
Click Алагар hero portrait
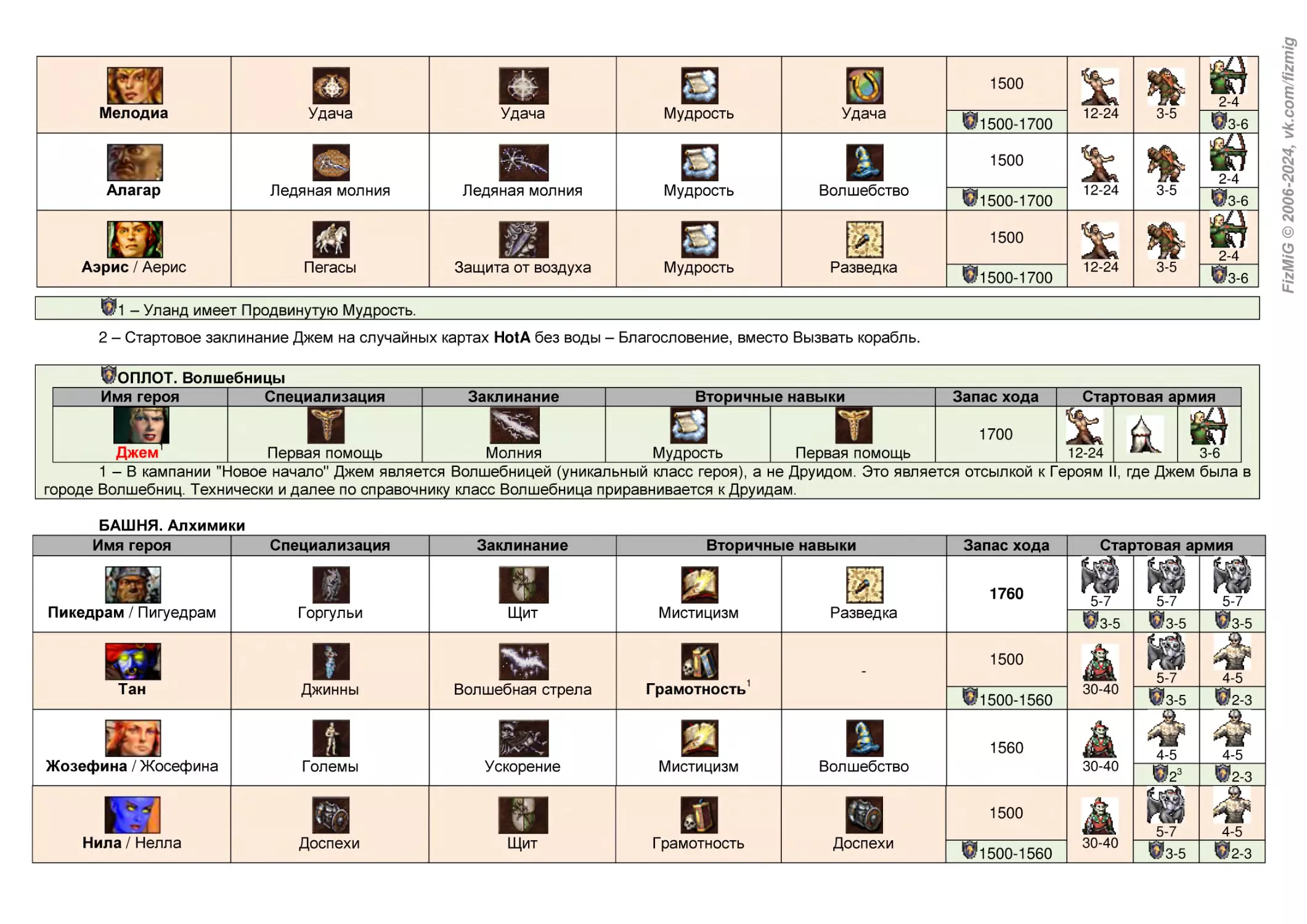click(x=135, y=163)
